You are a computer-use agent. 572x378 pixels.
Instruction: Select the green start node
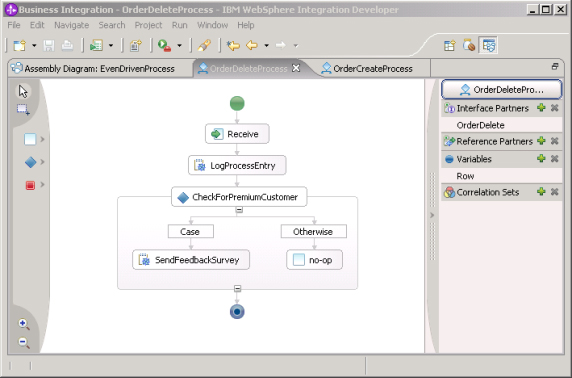pyautogui.click(x=237, y=104)
